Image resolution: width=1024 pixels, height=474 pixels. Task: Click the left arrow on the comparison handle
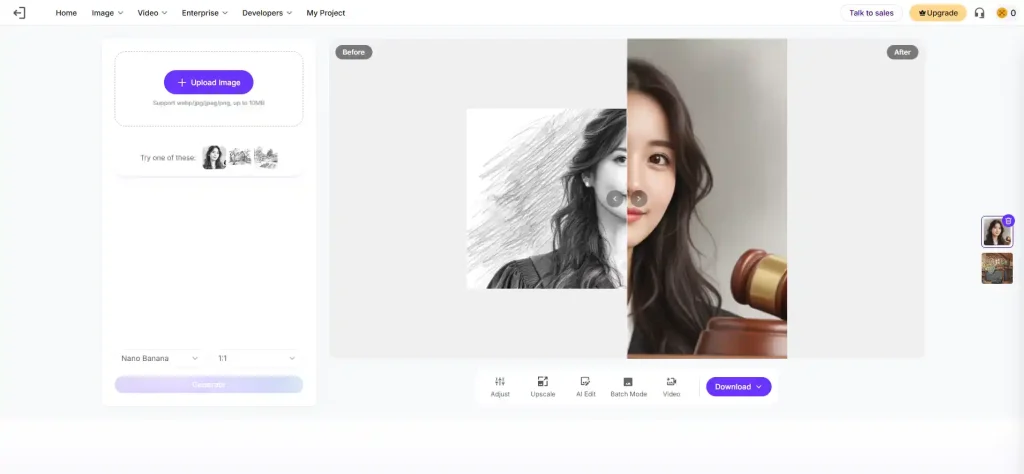614,198
